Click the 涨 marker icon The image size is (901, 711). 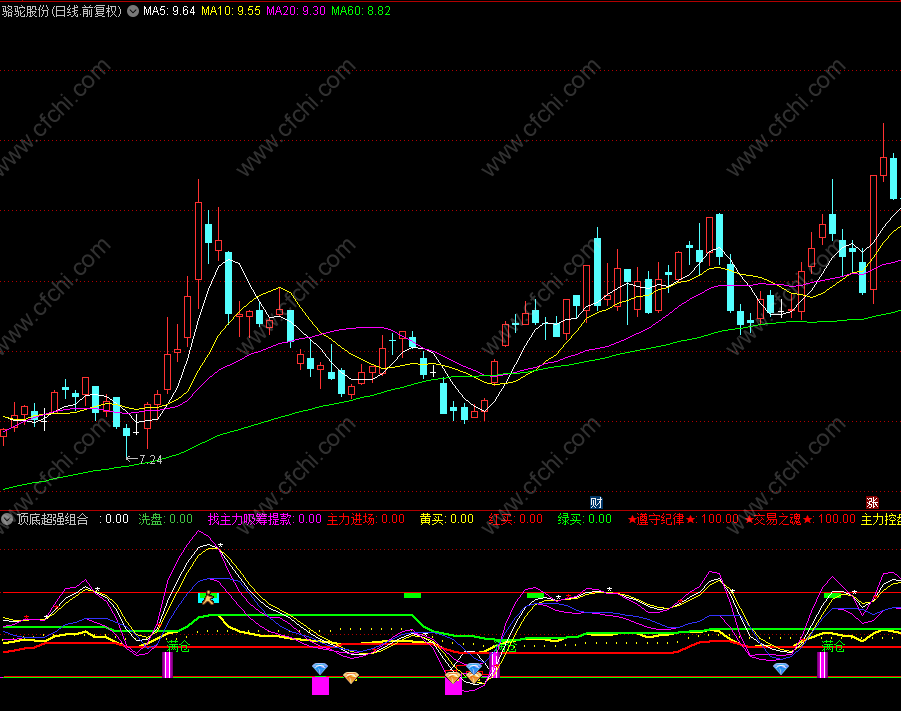[872, 503]
